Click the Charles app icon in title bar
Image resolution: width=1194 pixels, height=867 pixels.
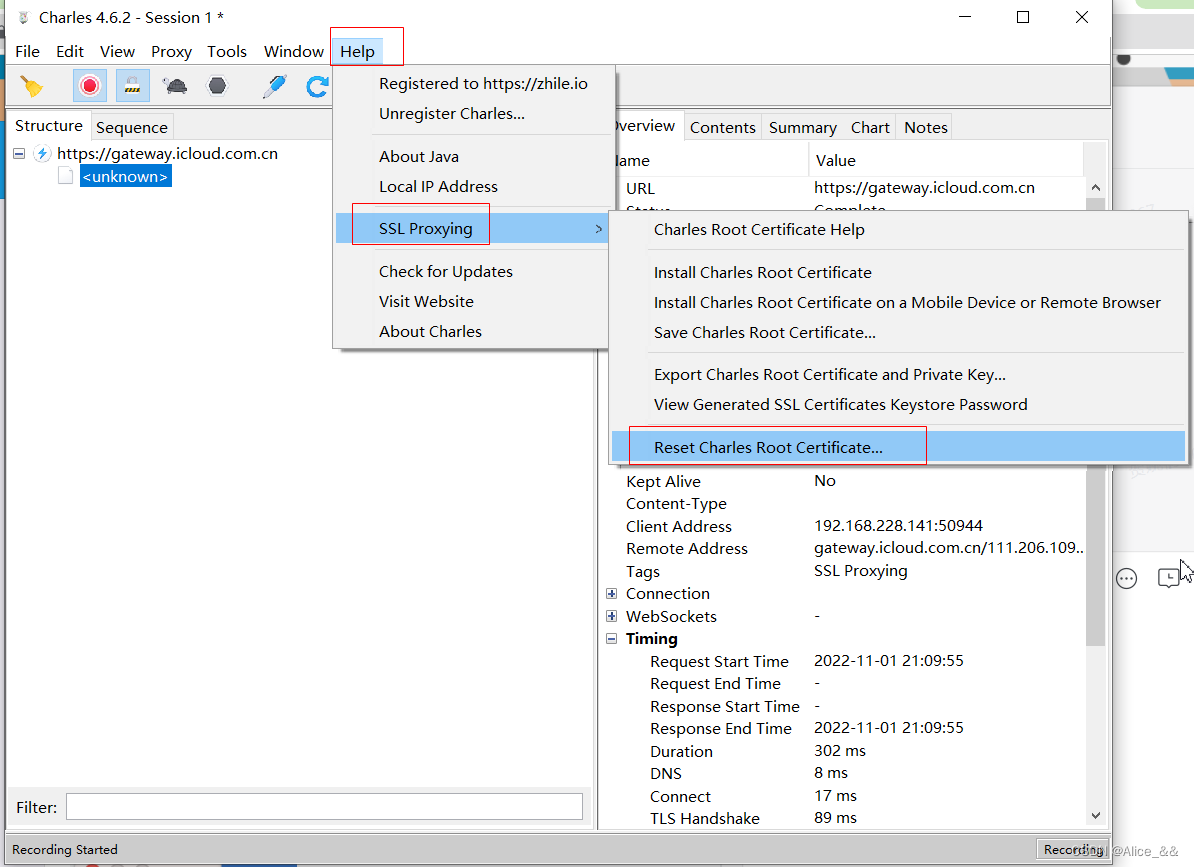click(x=24, y=18)
